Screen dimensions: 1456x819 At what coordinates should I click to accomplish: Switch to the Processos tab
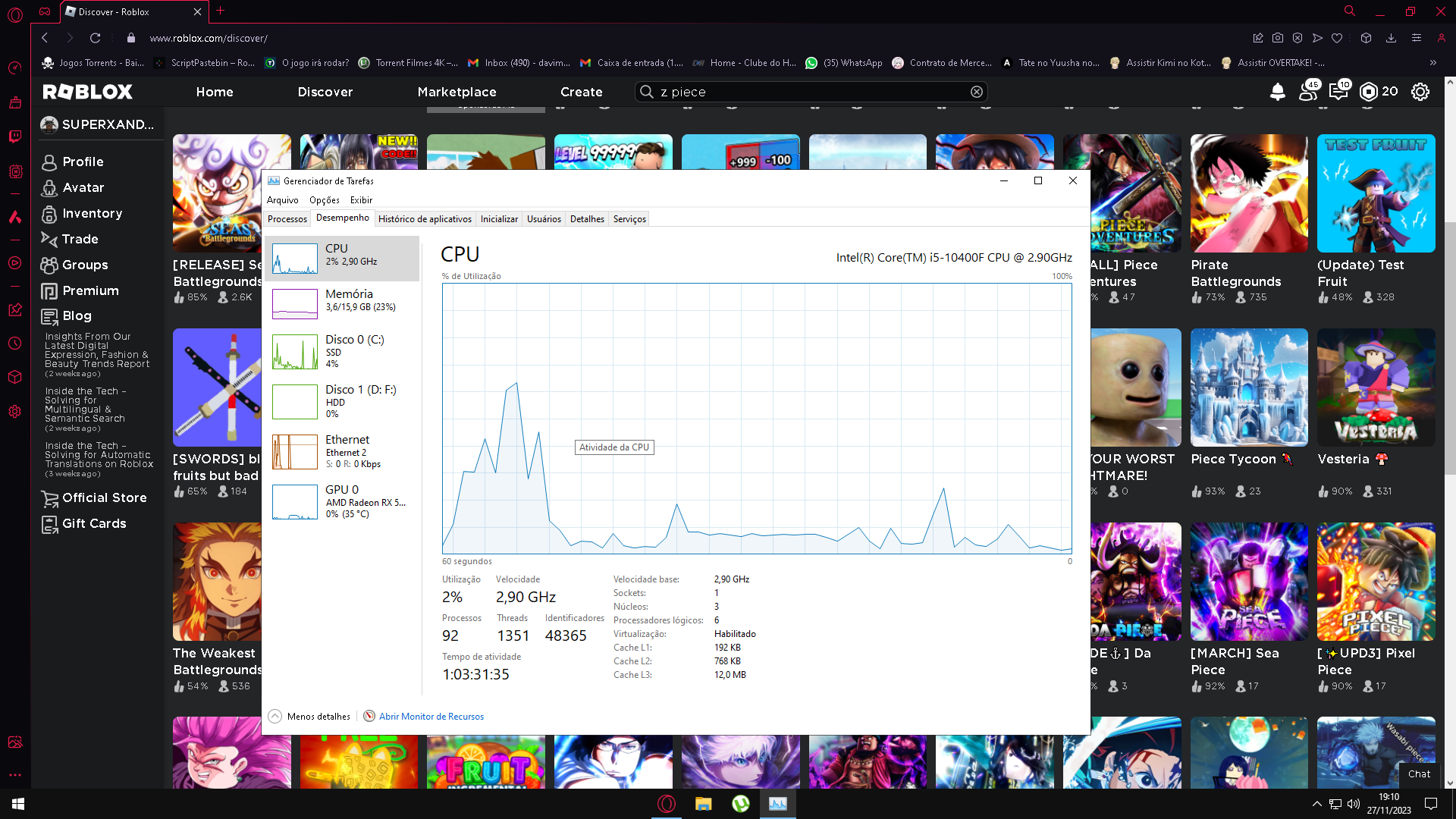coord(287,219)
